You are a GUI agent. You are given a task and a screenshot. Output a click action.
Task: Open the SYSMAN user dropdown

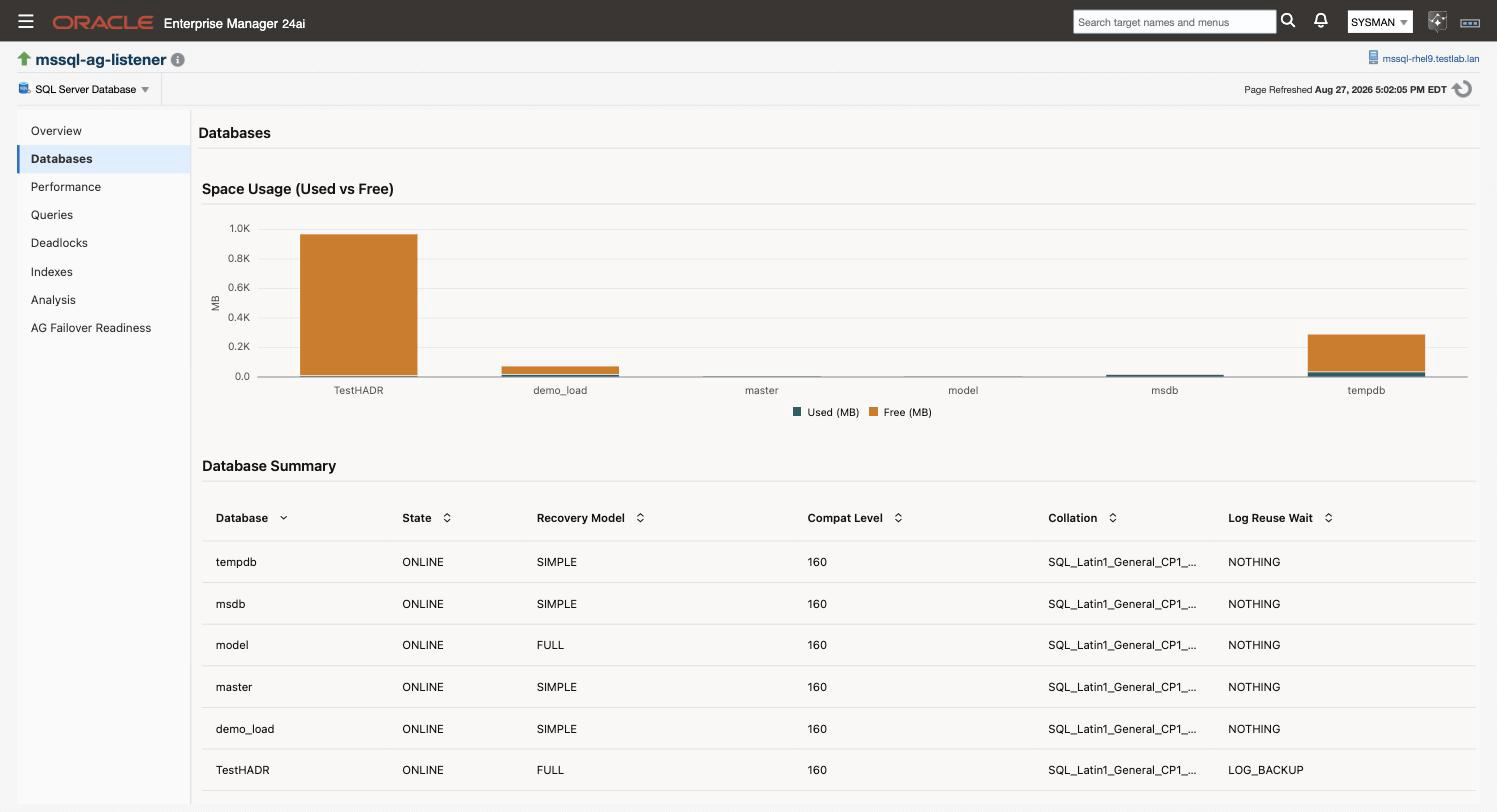click(1380, 22)
